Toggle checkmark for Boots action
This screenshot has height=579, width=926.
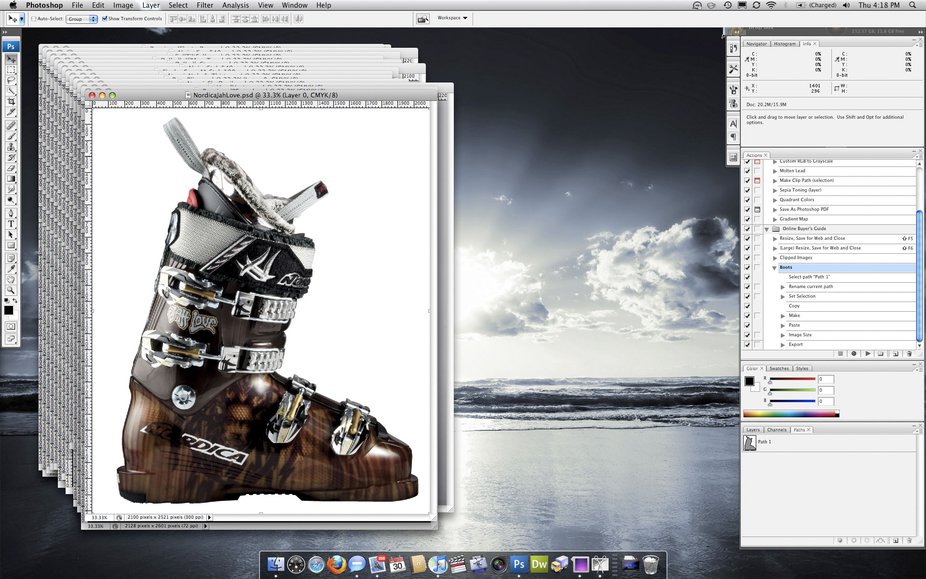[747, 268]
